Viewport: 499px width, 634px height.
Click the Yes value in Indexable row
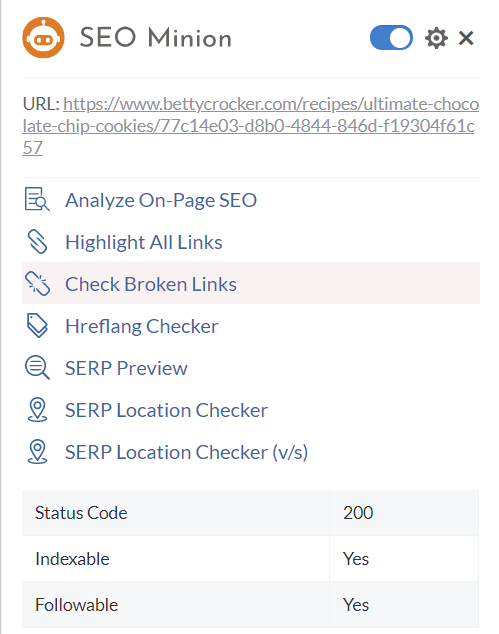tap(356, 559)
